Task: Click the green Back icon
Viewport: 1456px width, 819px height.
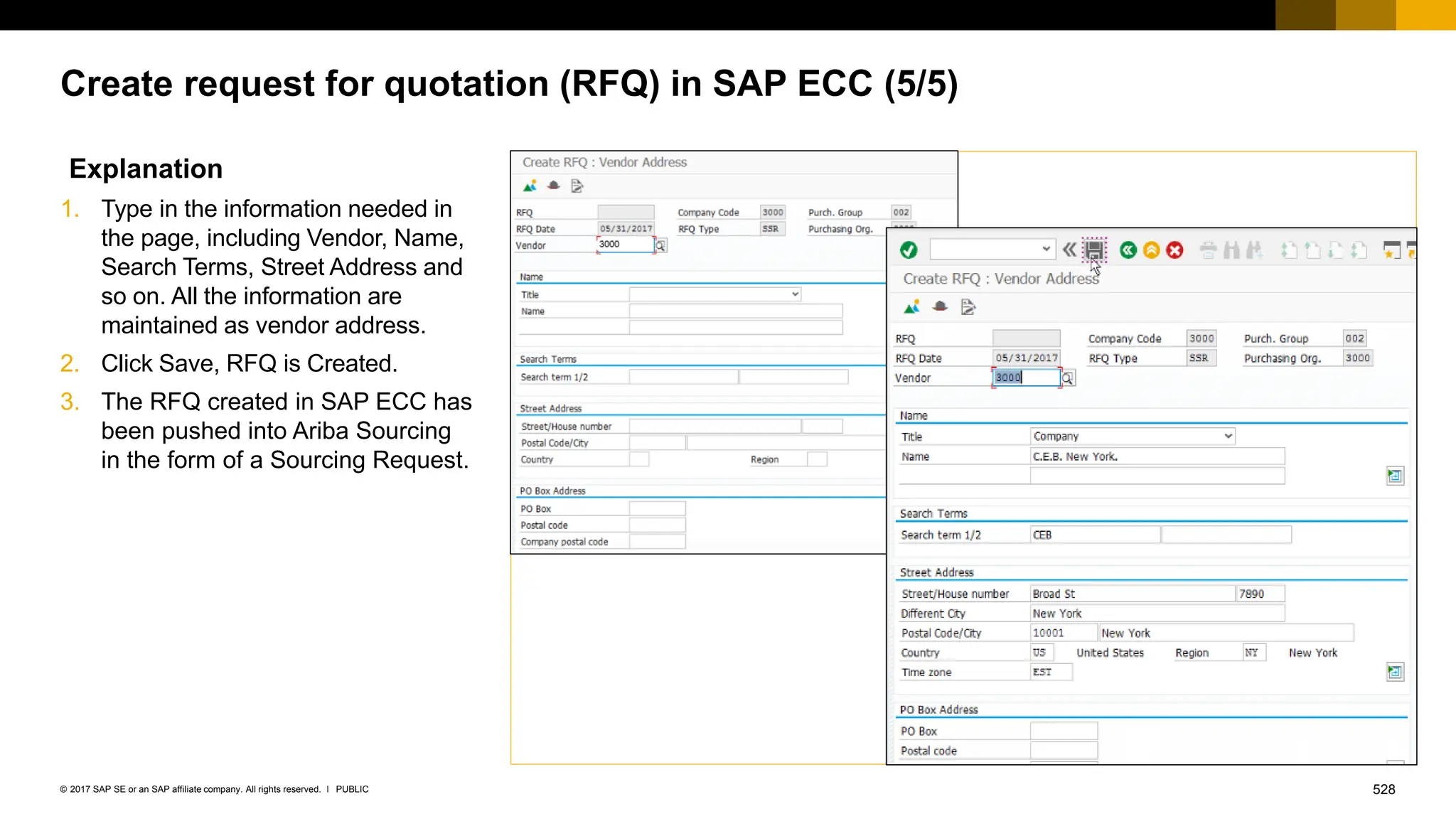Action: click(x=1128, y=250)
